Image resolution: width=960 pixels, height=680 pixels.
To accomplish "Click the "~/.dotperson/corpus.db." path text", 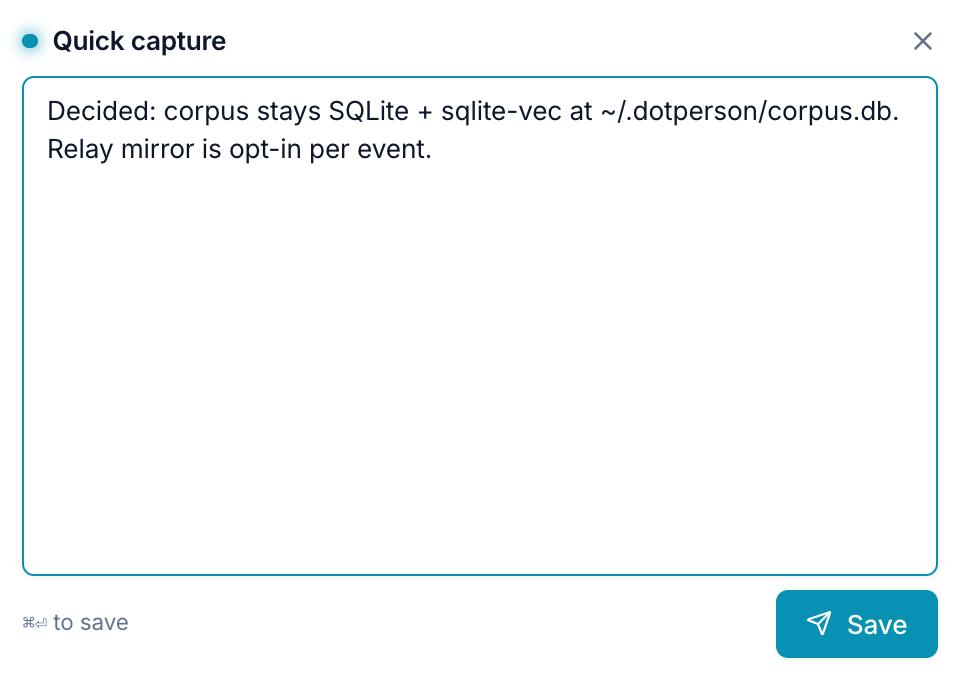I will (x=750, y=113).
